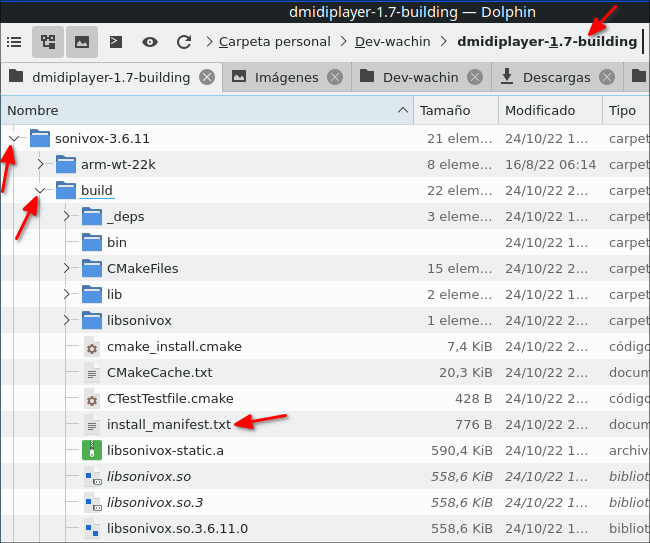
Task: Toggle show hidden files eye icon
Action: pyautogui.click(x=150, y=42)
